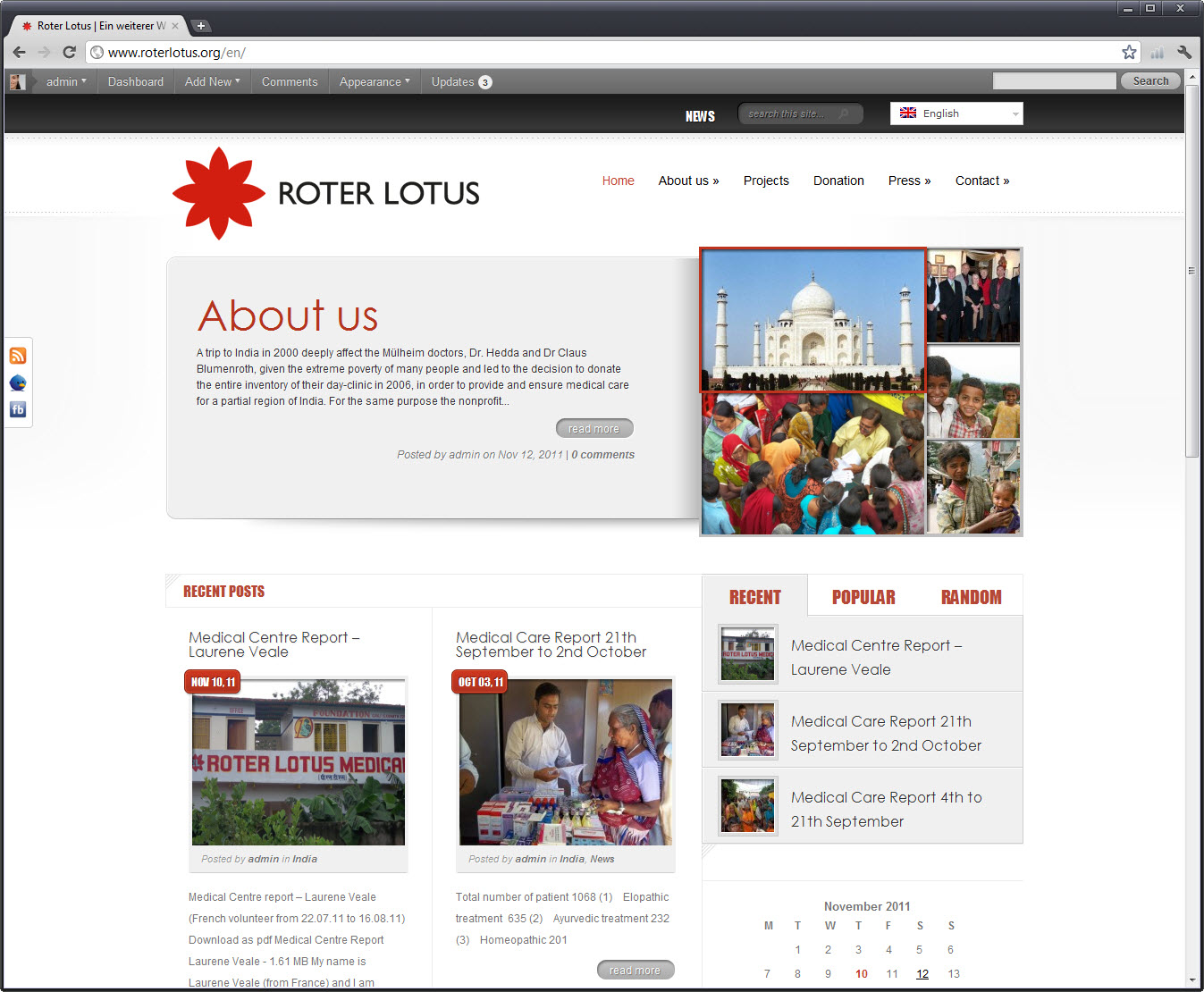Click the admin avatar in the admin bar

(17, 81)
